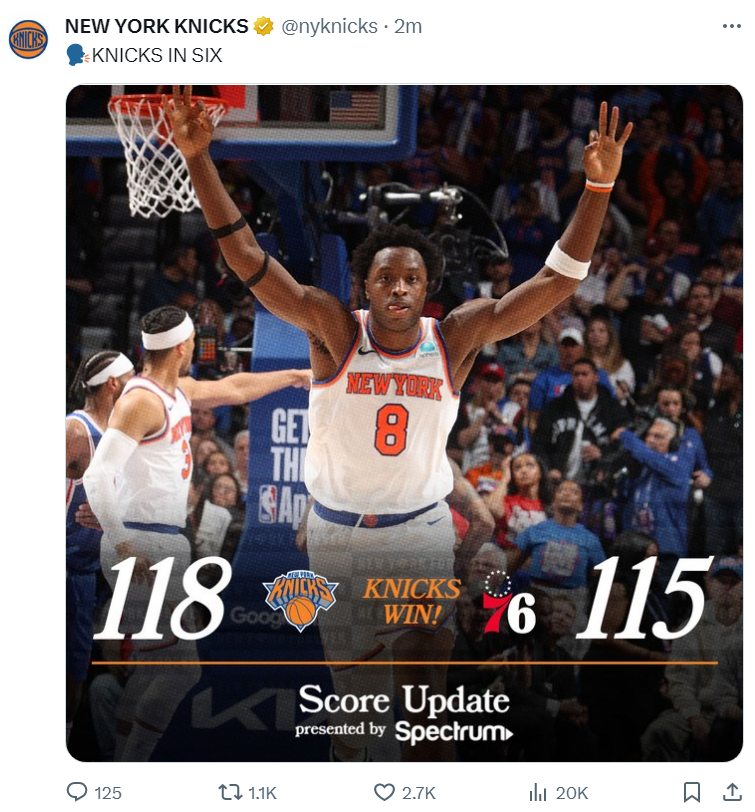Click the NEW YORK KNICKS display name

[156, 26]
